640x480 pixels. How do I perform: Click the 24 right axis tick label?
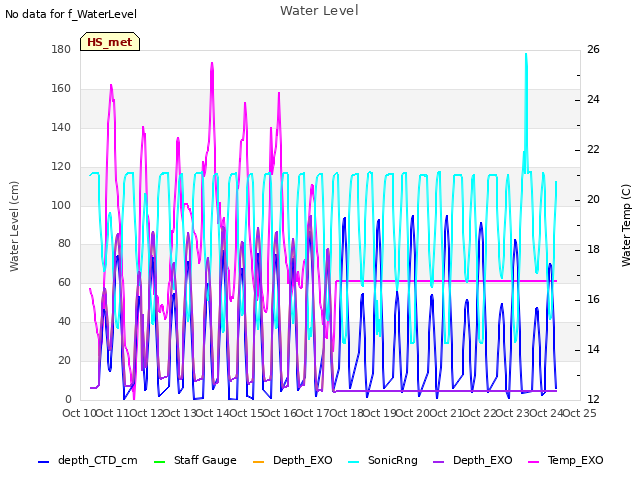[x=593, y=99]
